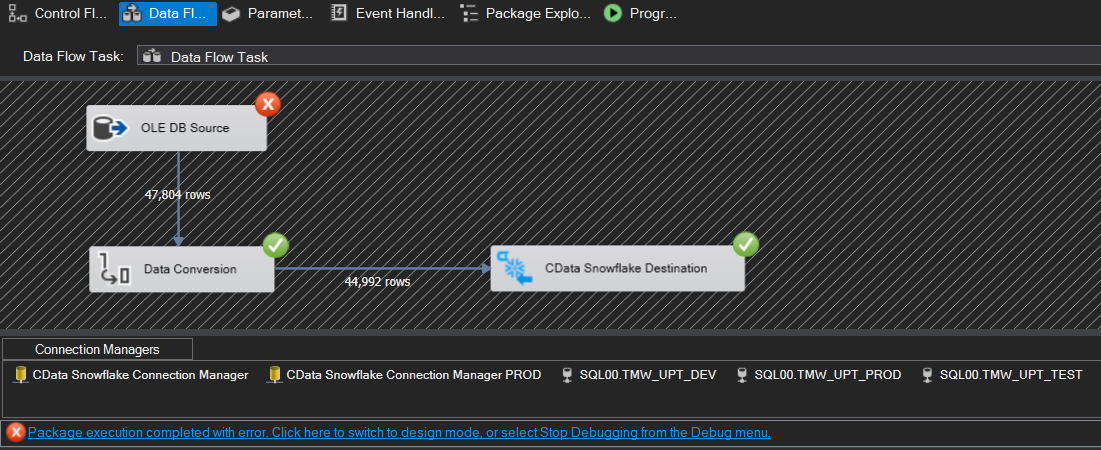The image size is (1101, 450).
Task: Switch to the Control Flow tab
Action: (x=58, y=13)
